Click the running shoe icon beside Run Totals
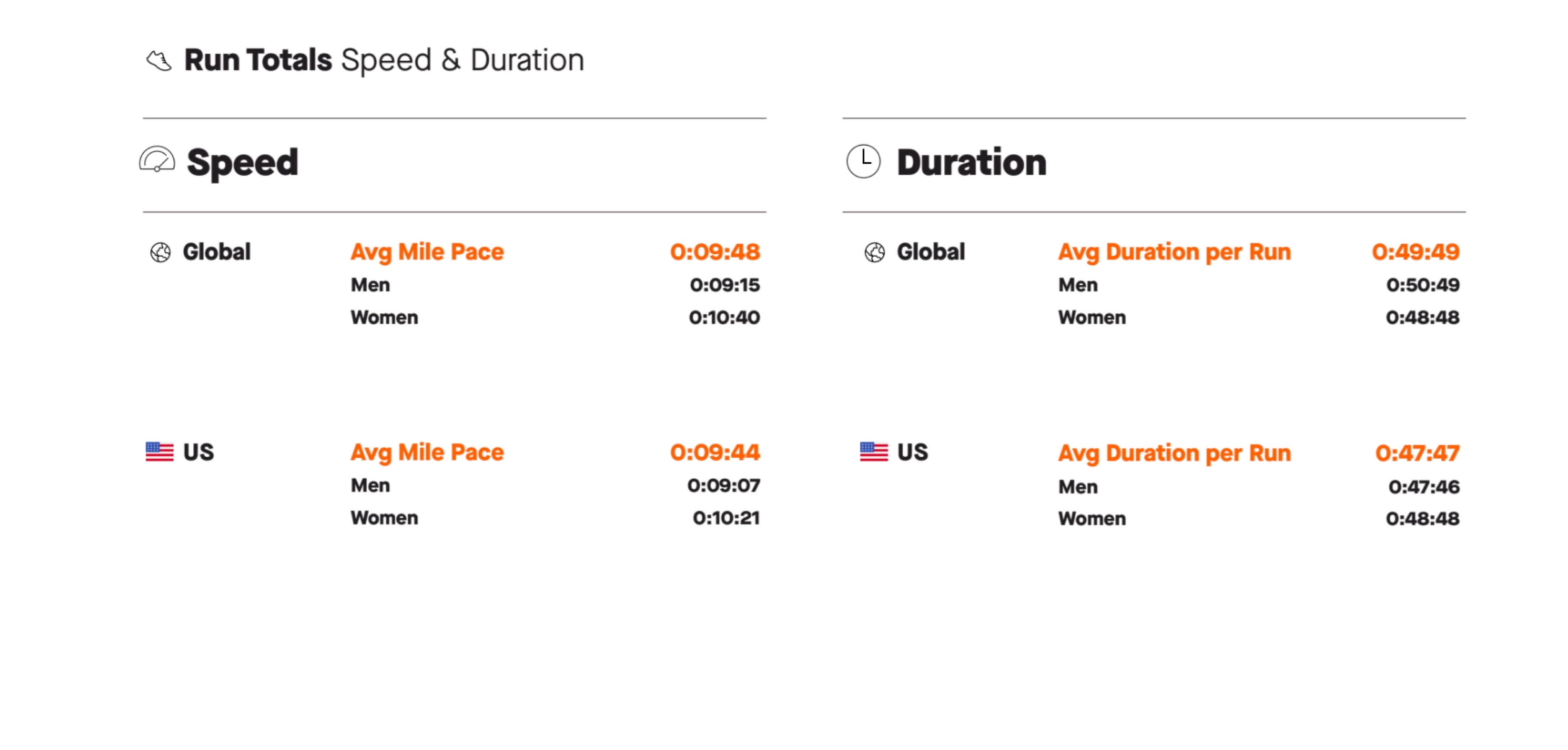The image size is (1568, 750). (159, 61)
